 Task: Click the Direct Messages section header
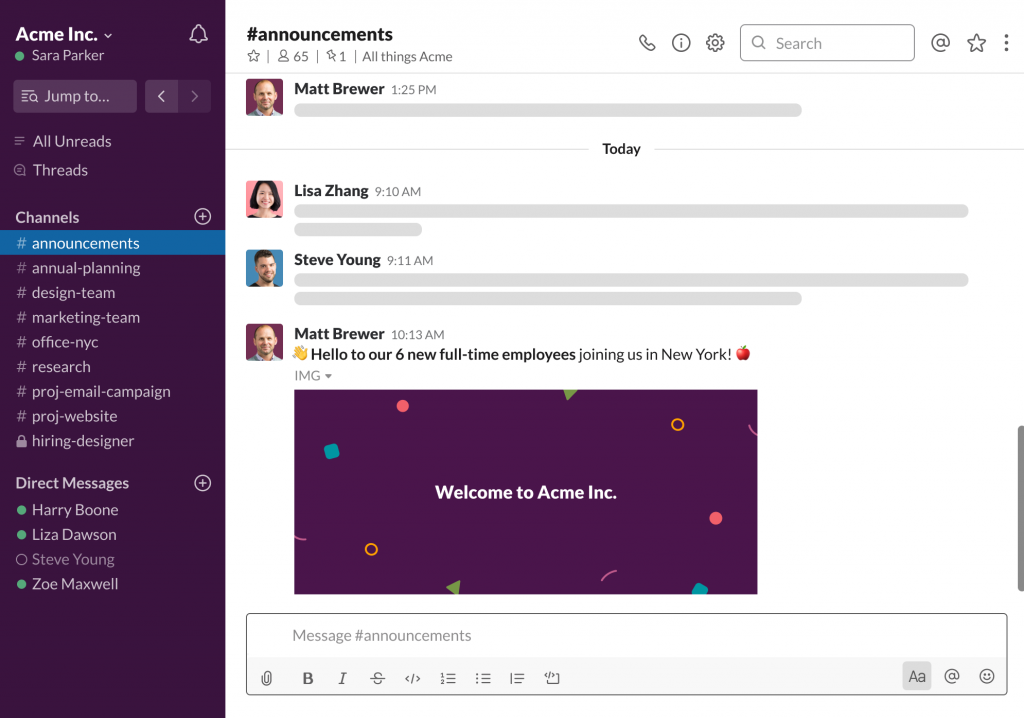[x=72, y=483]
